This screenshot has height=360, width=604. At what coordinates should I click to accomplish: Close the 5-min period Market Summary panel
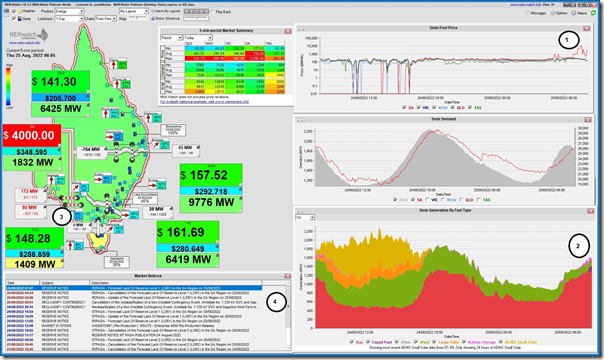click(288, 31)
